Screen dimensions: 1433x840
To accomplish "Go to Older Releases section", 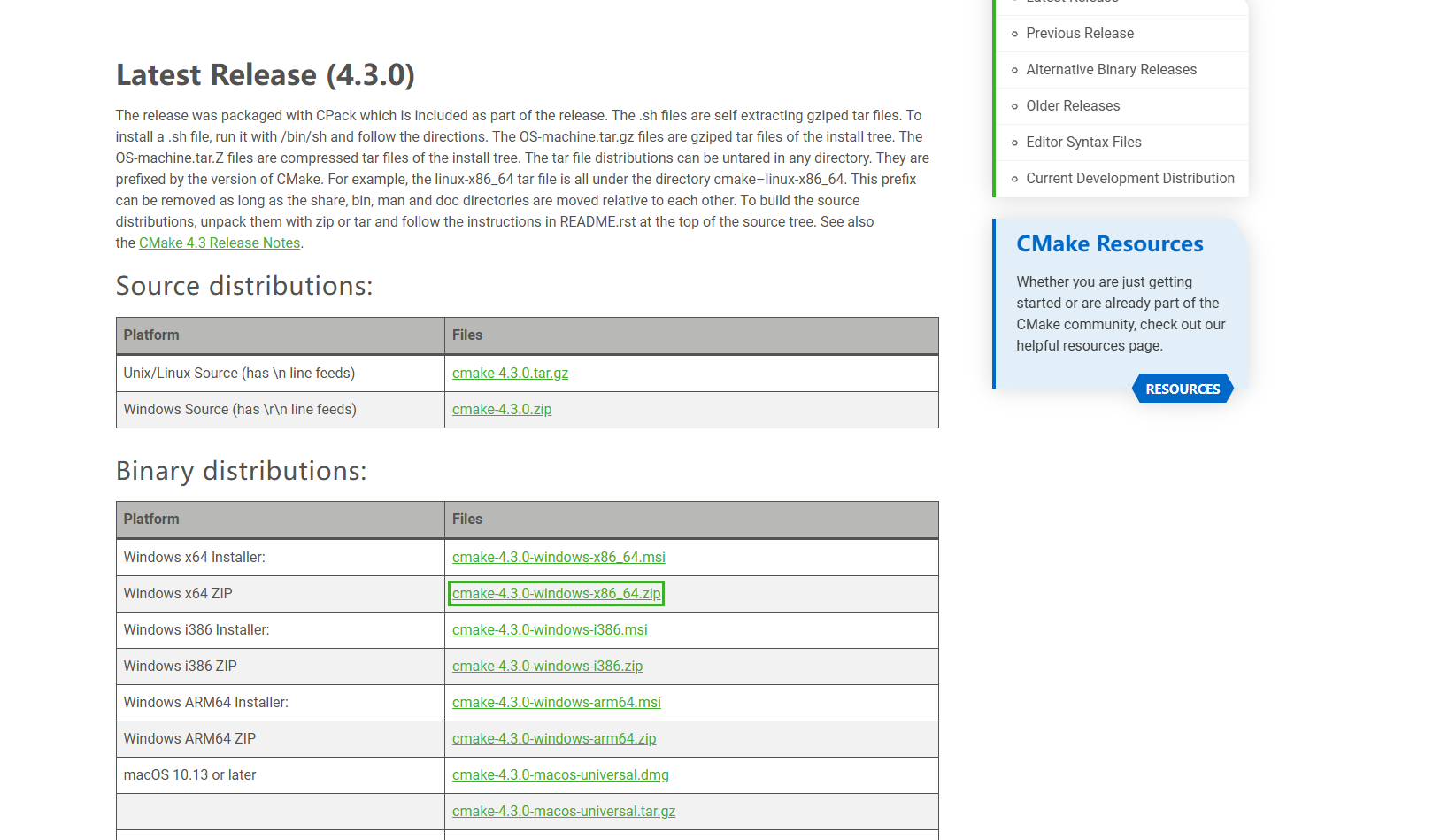I will pyautogui.click(x=1073, y=106).
